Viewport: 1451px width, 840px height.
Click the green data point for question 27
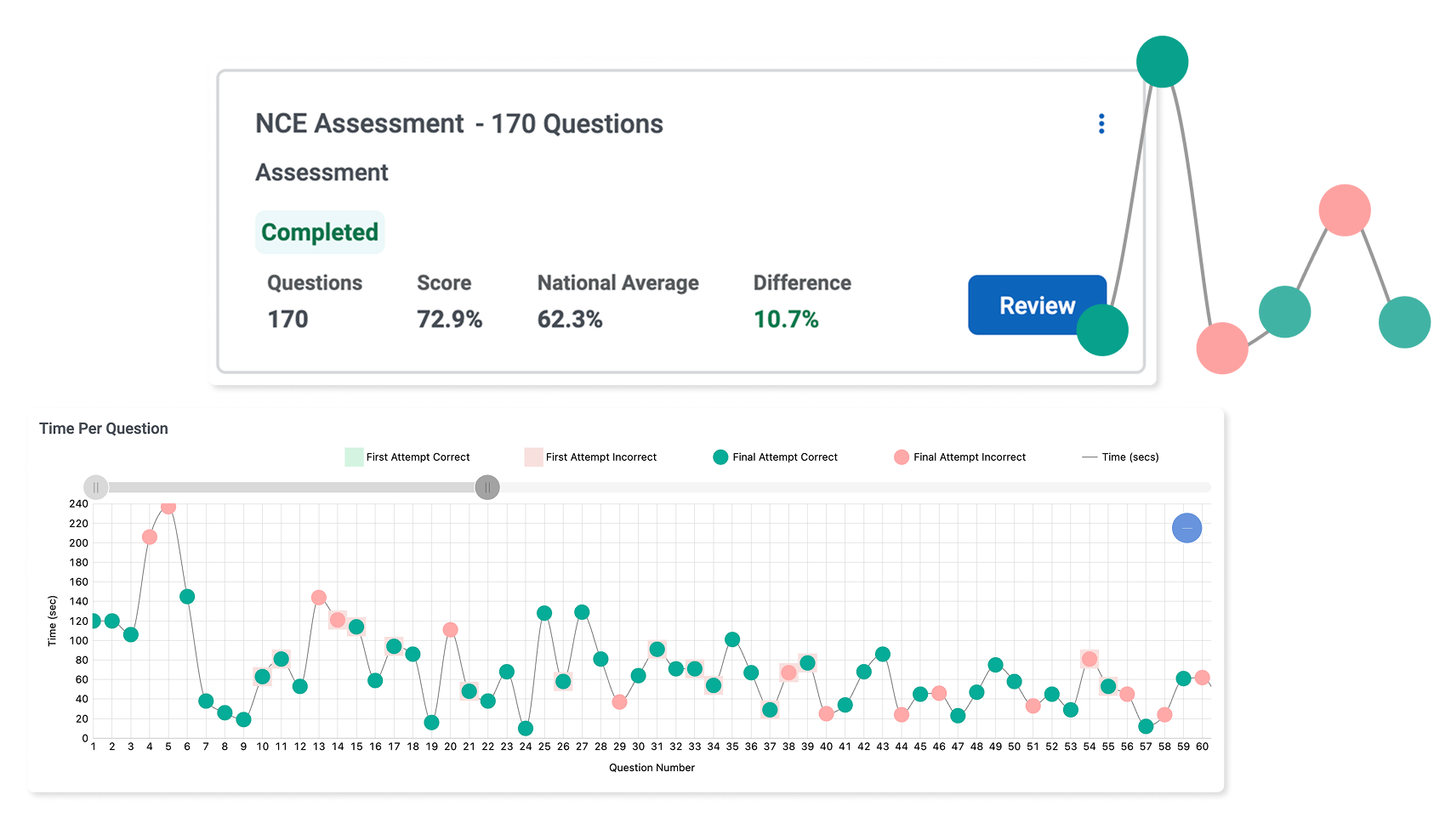[x=582, y=612]
